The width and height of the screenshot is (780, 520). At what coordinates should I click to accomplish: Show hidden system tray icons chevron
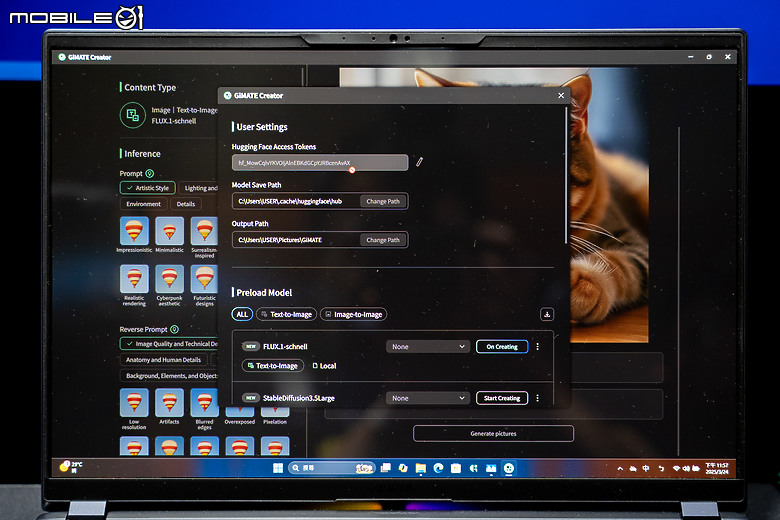620,468
